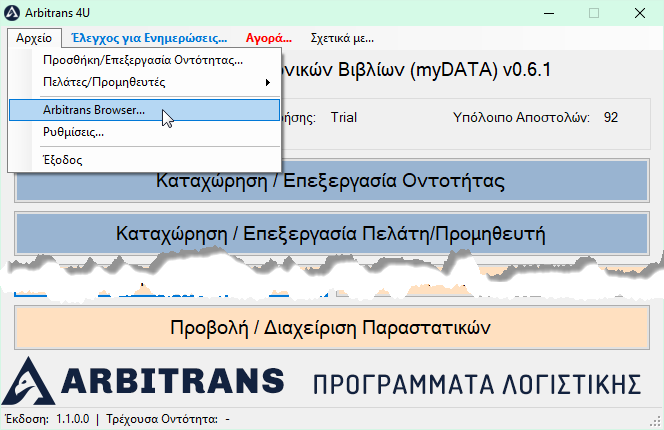Screen dimensions: 664x430
Task: Click the Τρέχουσα Οντότητα status entry
Action: tap(168, 419)
